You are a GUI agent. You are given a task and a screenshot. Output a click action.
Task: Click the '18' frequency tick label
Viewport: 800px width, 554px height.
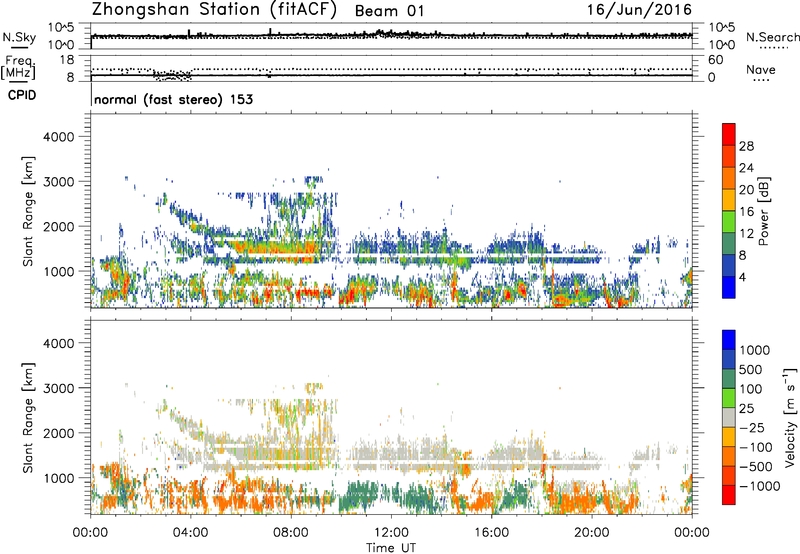(x=67, y=60)
